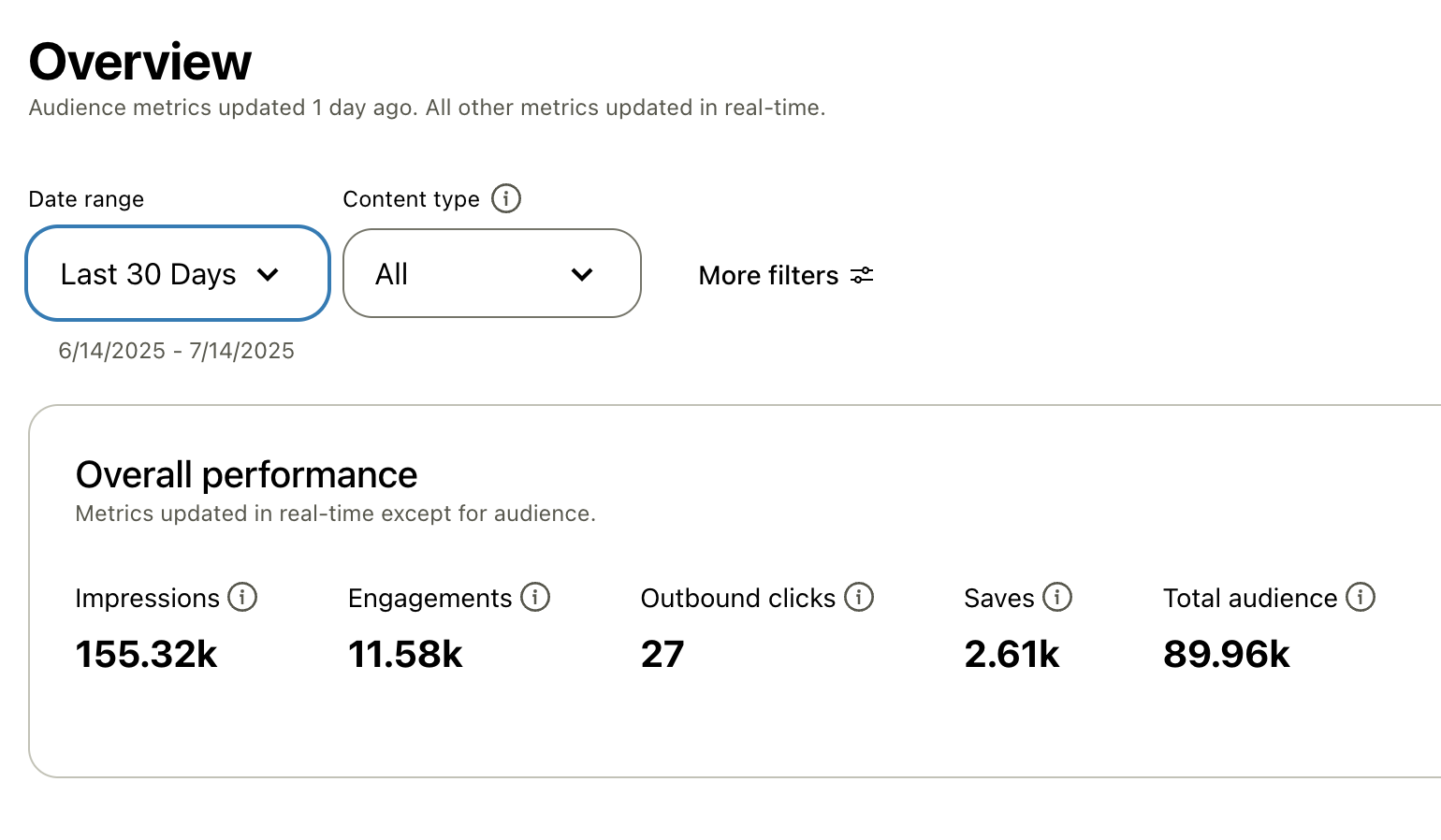Click the Overall performance heading
This screenshot has width=1441, height=840.
(246, 475)
